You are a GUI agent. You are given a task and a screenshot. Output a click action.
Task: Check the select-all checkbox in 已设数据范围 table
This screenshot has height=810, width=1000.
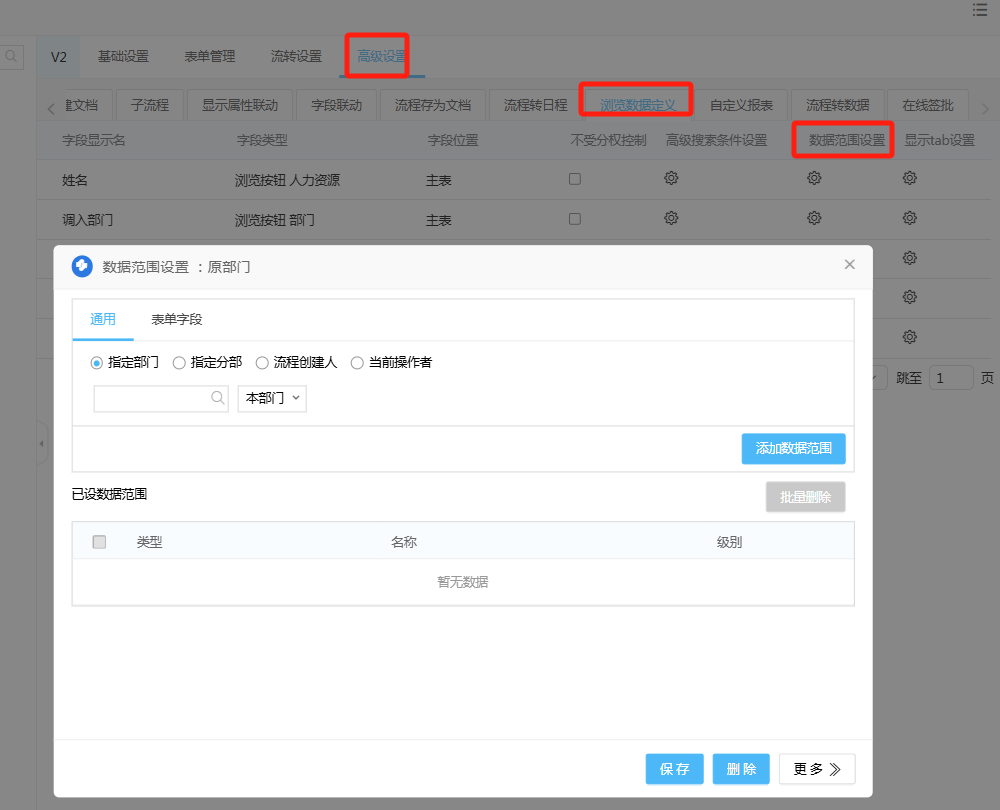click(99, 542)
